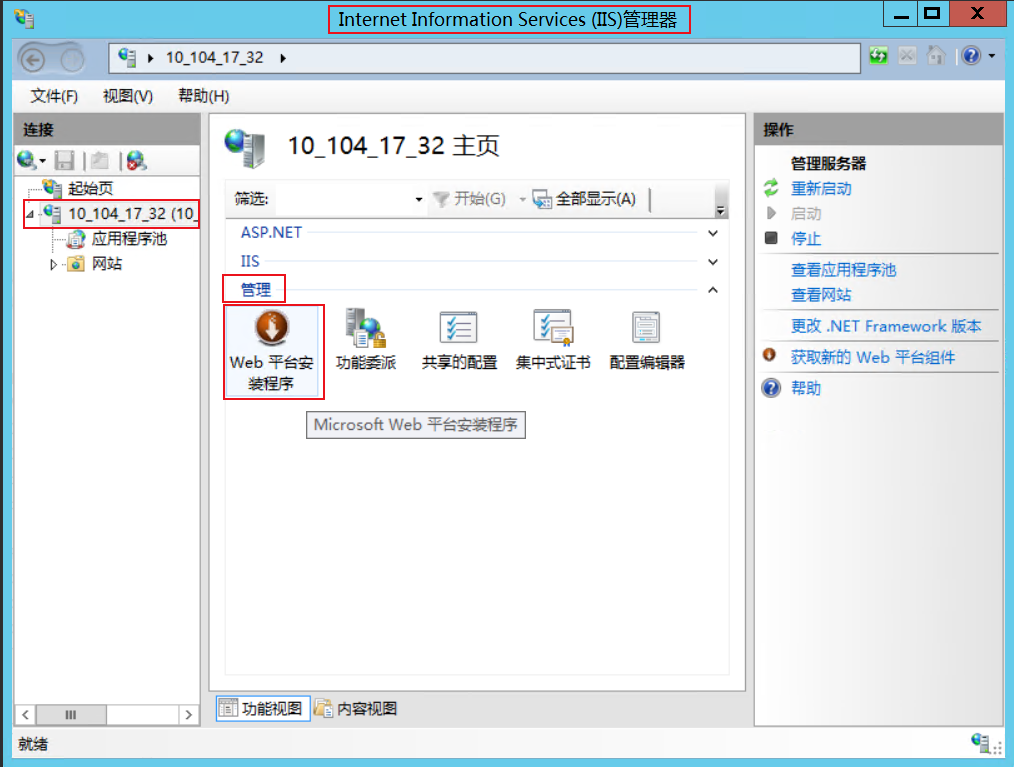Click the 获取新的 Web 平台组件 orange icon
The image size is (1014, 767).
[x=770, y=355]
